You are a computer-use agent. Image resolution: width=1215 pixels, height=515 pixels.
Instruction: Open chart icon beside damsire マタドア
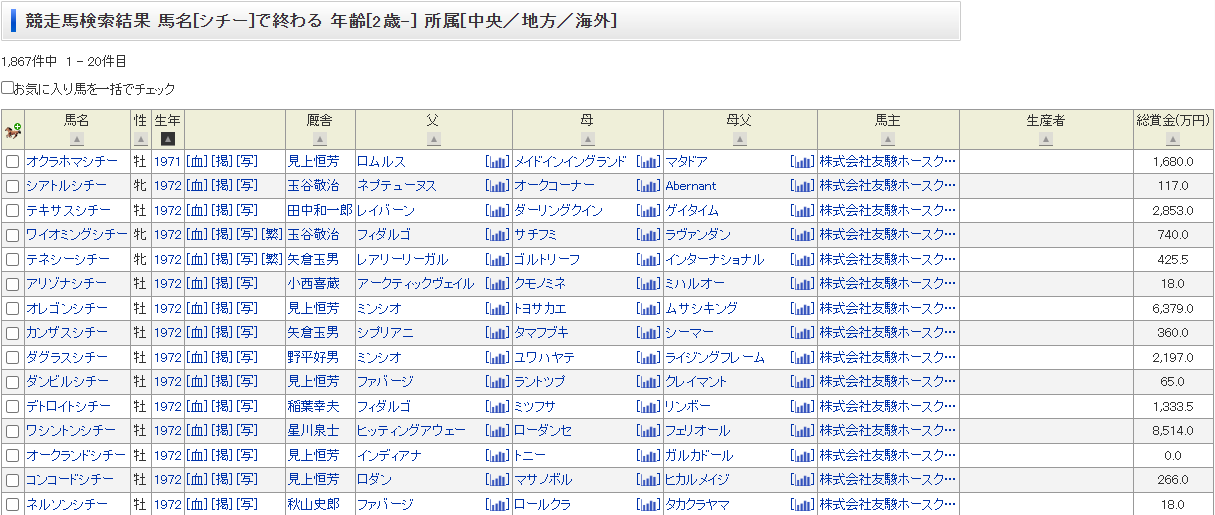[803, 161]
